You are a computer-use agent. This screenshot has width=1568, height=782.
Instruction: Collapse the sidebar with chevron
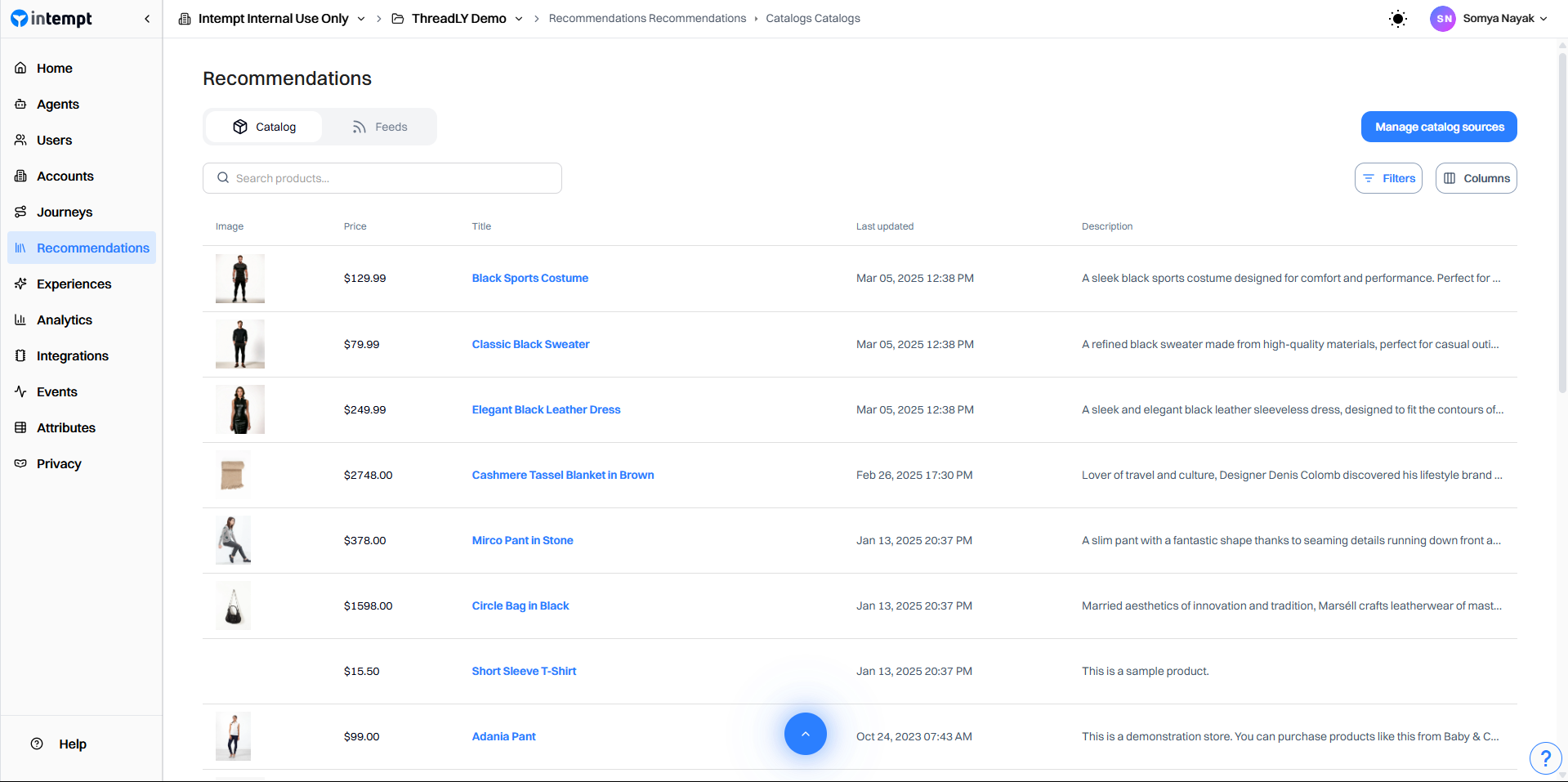click(147, 19)
